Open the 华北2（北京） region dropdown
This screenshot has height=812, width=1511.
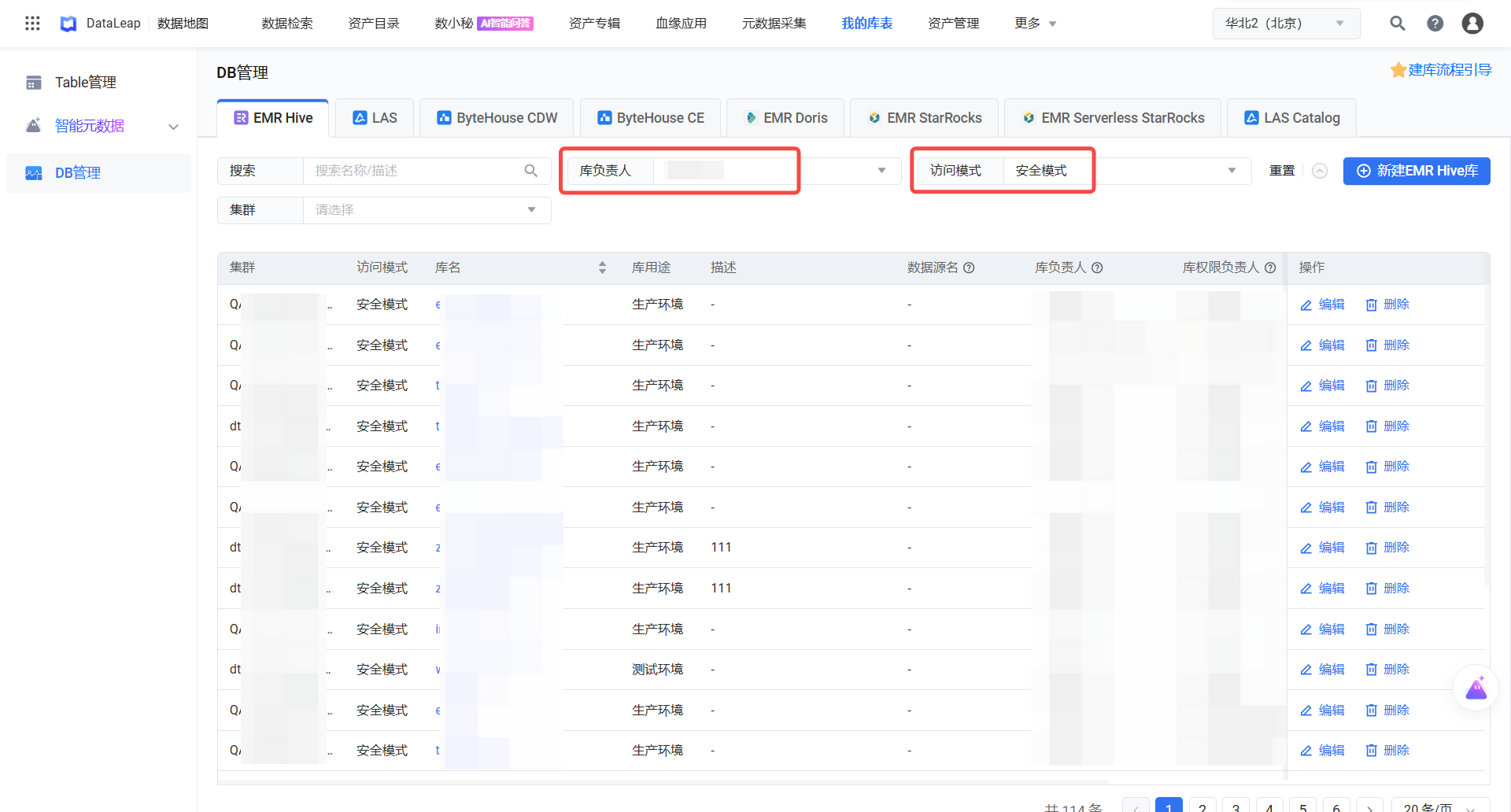click(x=1286, y=24)
